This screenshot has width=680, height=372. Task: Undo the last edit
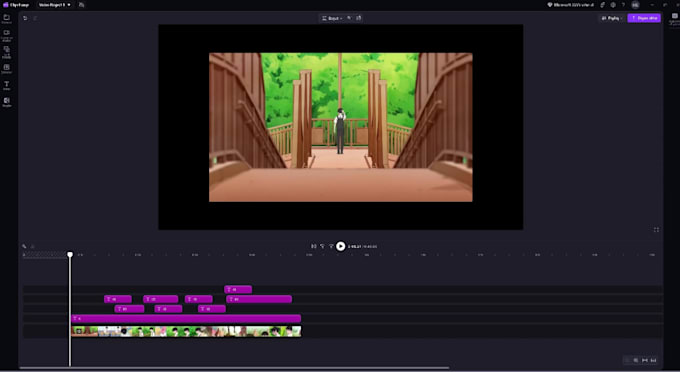coord(25,18)
